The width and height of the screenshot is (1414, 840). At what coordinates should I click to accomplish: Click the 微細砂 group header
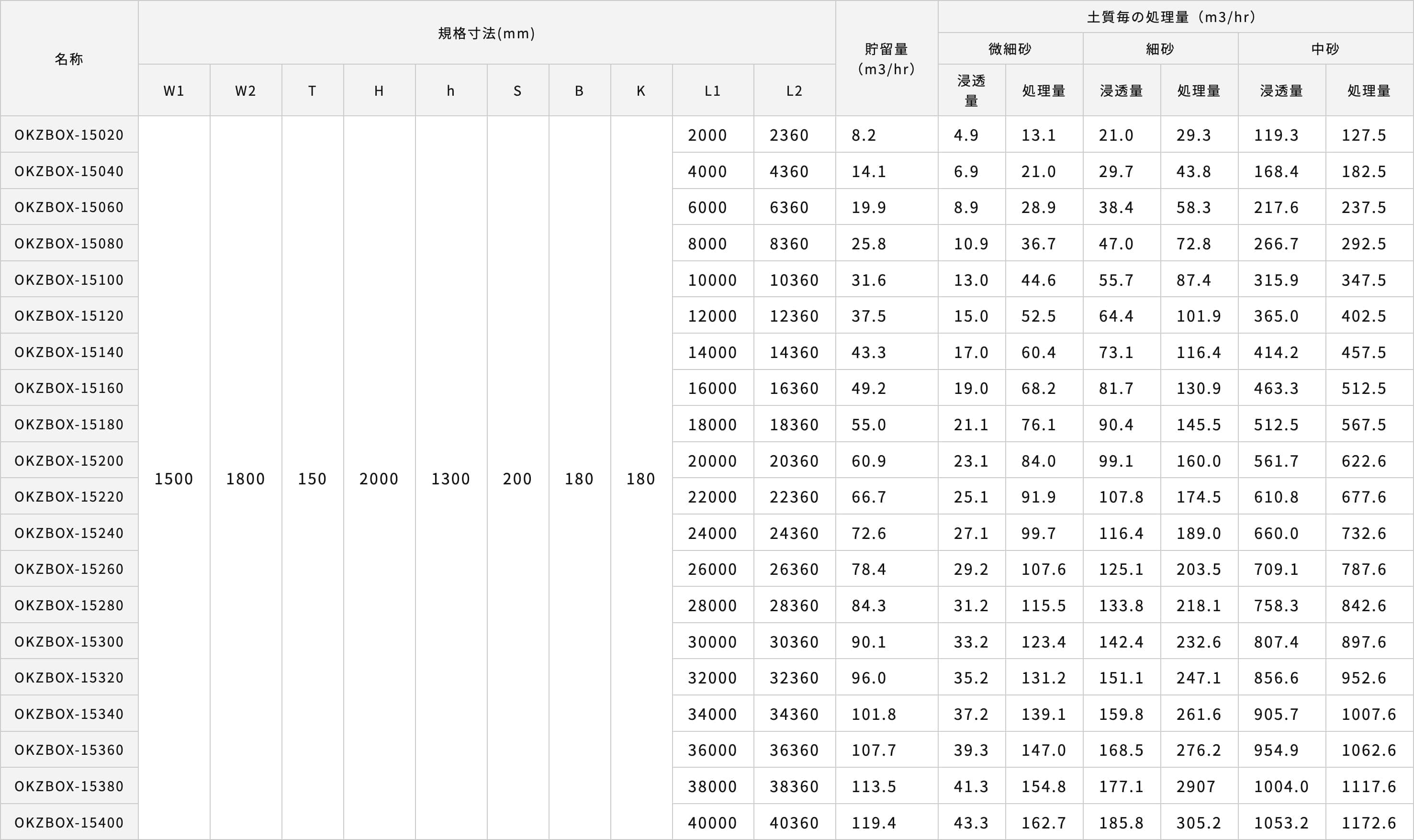click(1010, 49)
